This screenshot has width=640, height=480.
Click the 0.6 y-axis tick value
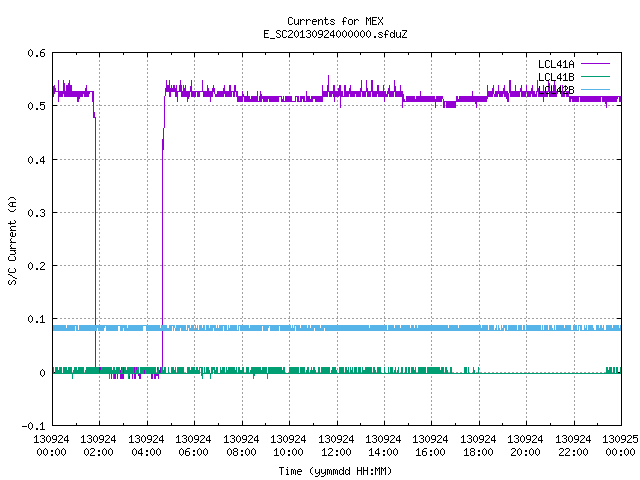point(36,53)
